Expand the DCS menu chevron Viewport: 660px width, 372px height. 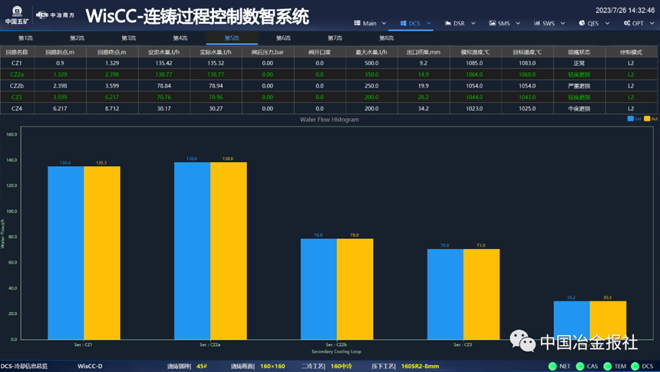pos(428,24)
